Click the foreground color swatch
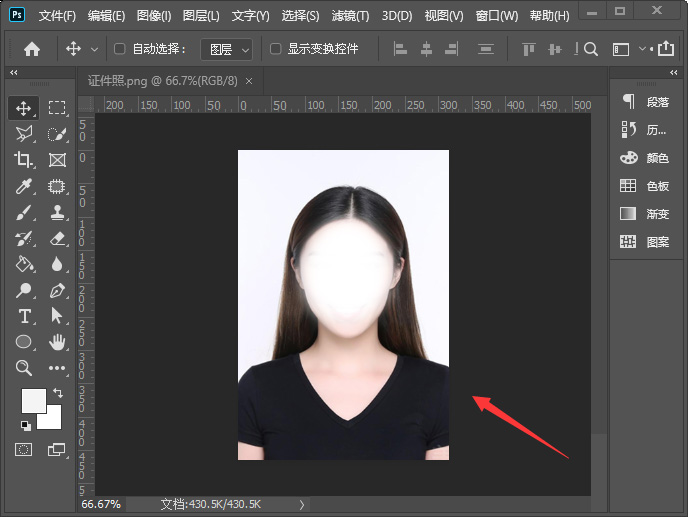The height and width of the screenshot is (517, 688). pyautogui.click(x=33, y=400)
